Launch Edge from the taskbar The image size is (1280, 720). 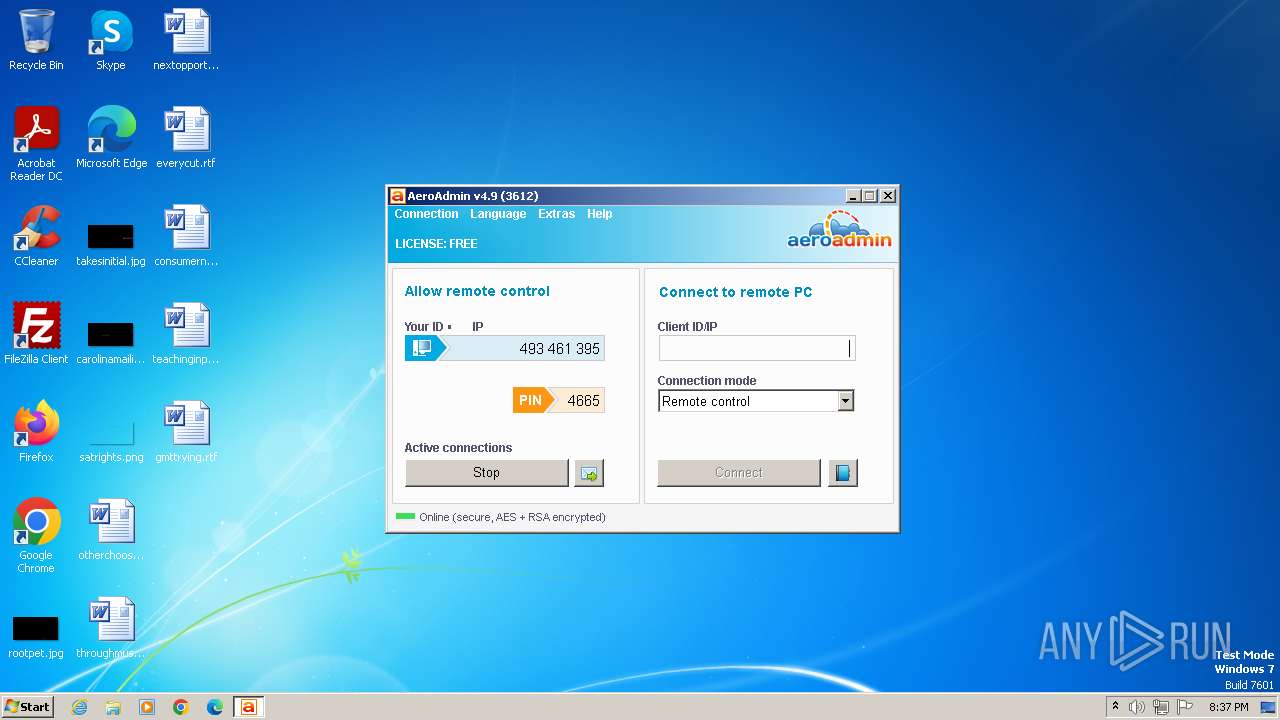point(215,707)
